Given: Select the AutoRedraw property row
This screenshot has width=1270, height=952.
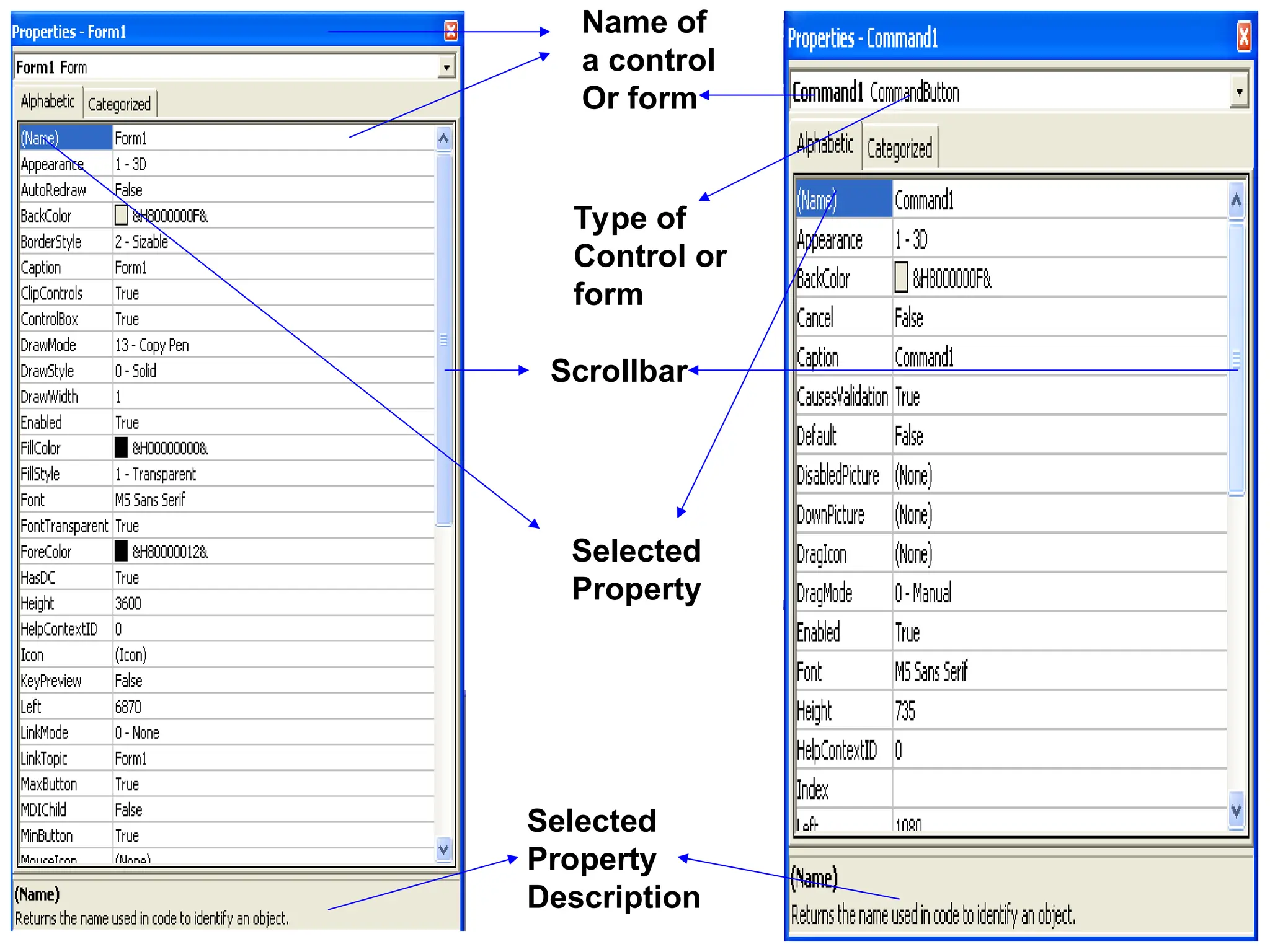Looking at the screenshot, I should click(227, 190).
